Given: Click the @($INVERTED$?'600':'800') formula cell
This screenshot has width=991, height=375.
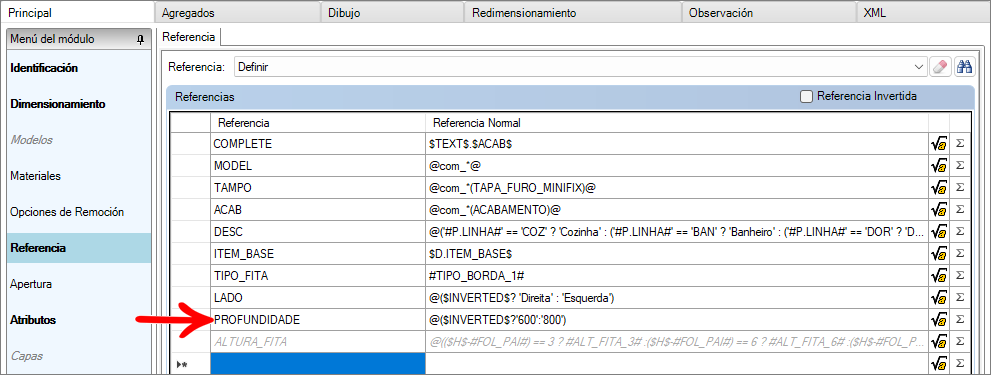Looking at the screenshot, I should click(677, 320).
